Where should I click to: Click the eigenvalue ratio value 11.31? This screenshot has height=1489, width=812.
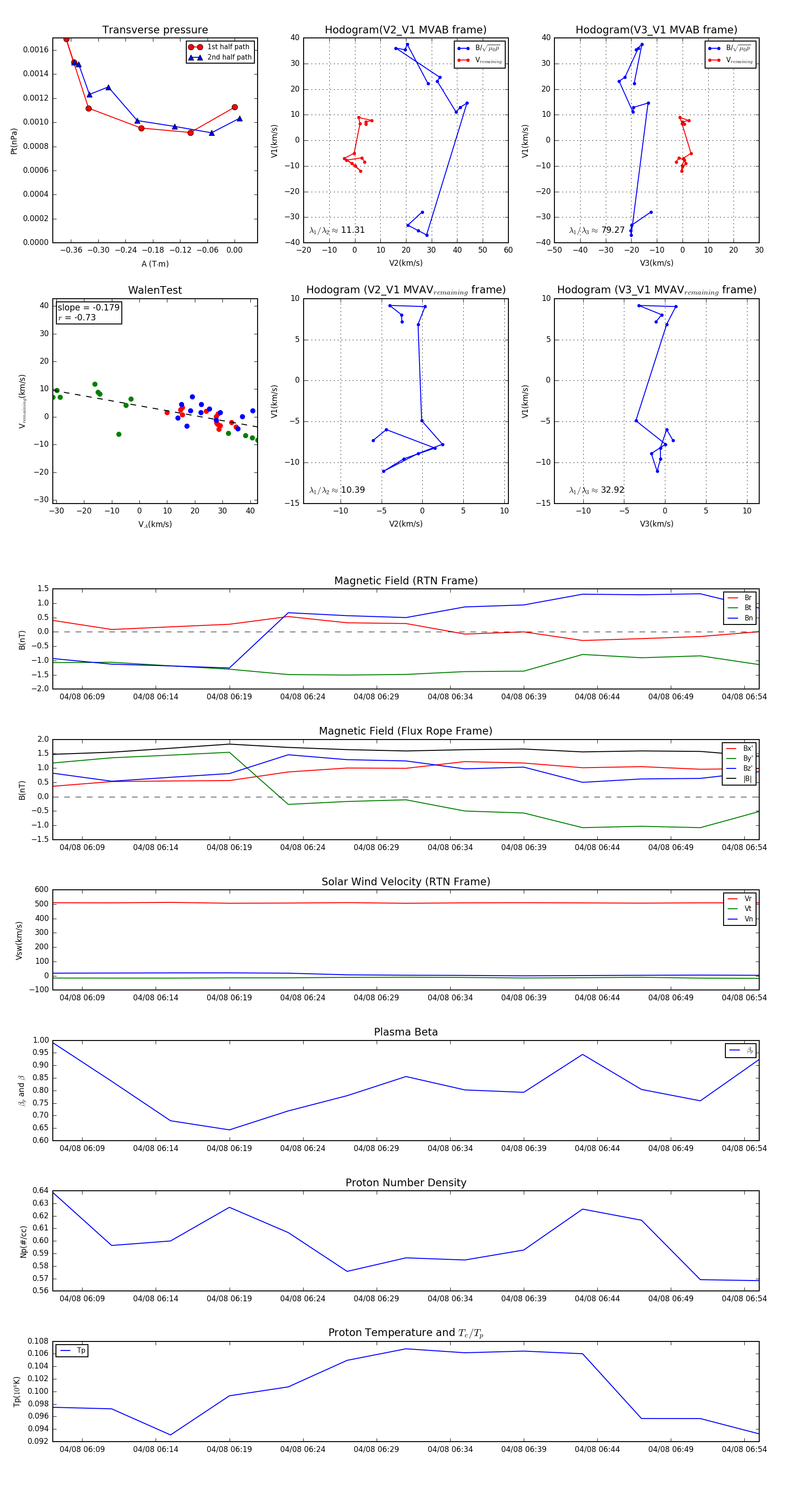[352, 230]
